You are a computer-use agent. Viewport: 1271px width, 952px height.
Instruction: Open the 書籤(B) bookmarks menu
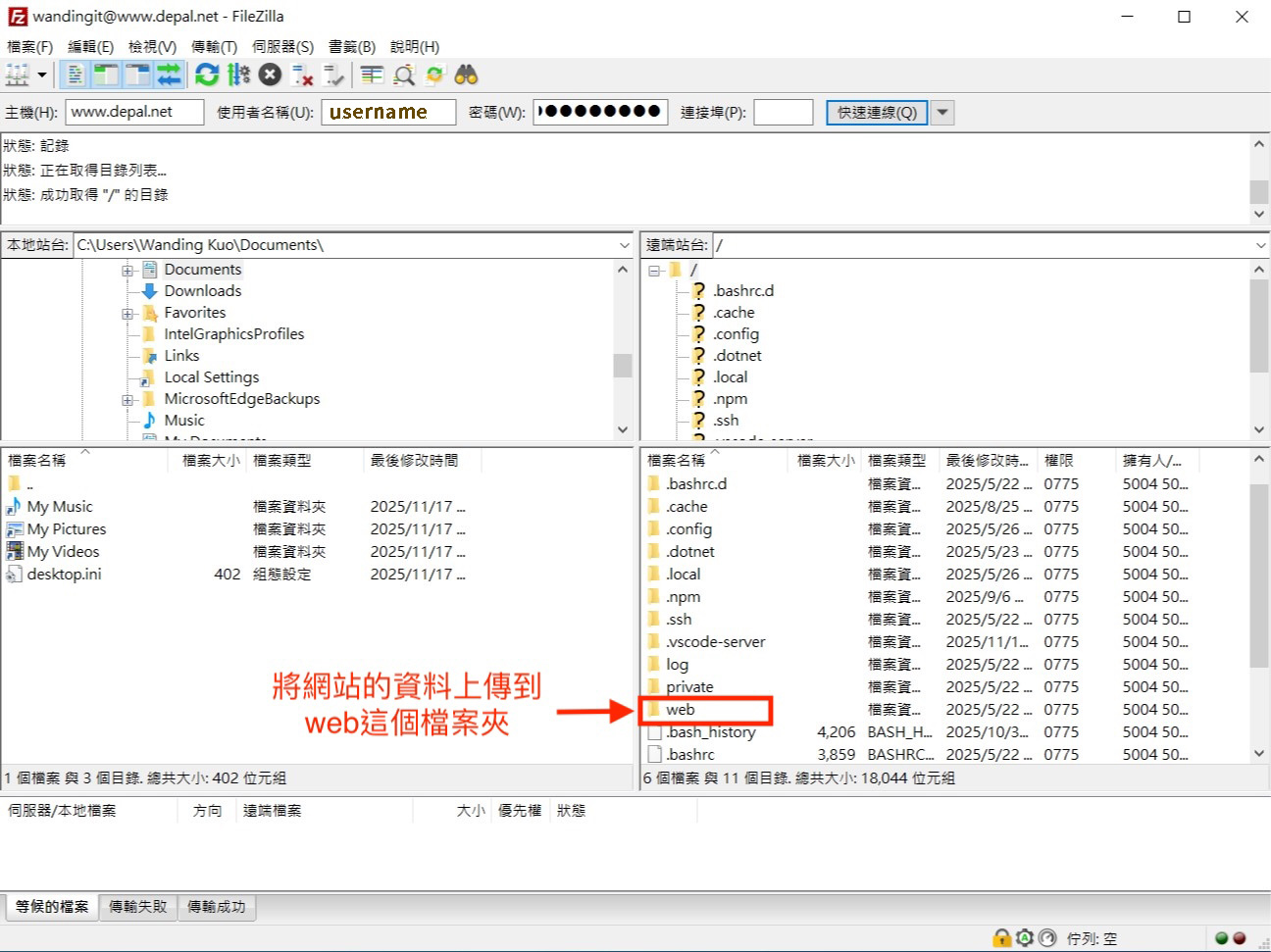coord(351,46)
